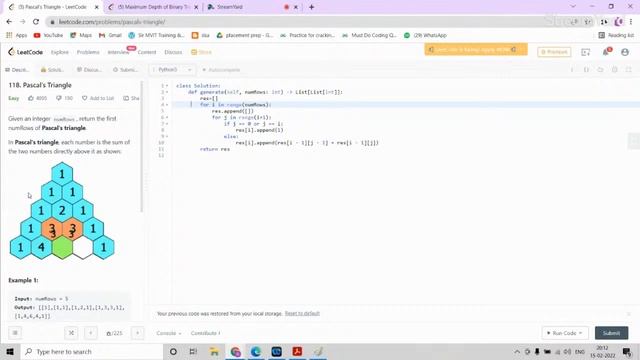
Task: Open the LeetCode Store
Action: click(201, 52)
